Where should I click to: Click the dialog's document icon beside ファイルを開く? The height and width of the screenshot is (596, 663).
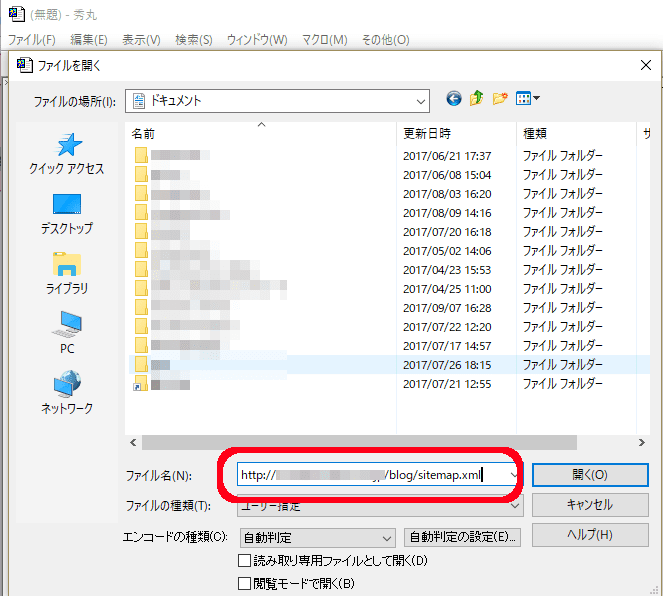pyautogui.click(x=25, y=65)
